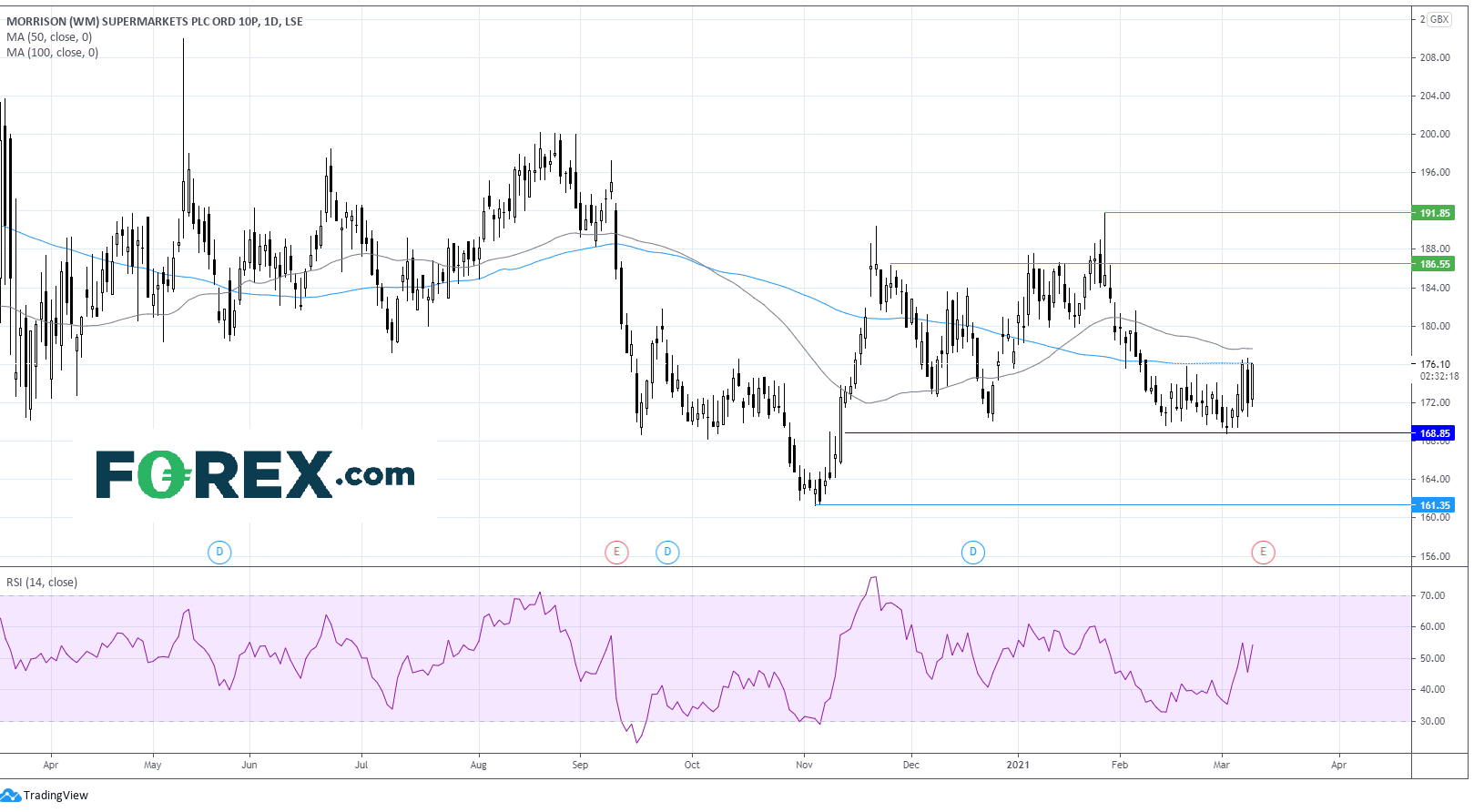Click the RSI 50.00 axis label
Viewport: 1474px width, 812px height.
(x=1432, y=658)
